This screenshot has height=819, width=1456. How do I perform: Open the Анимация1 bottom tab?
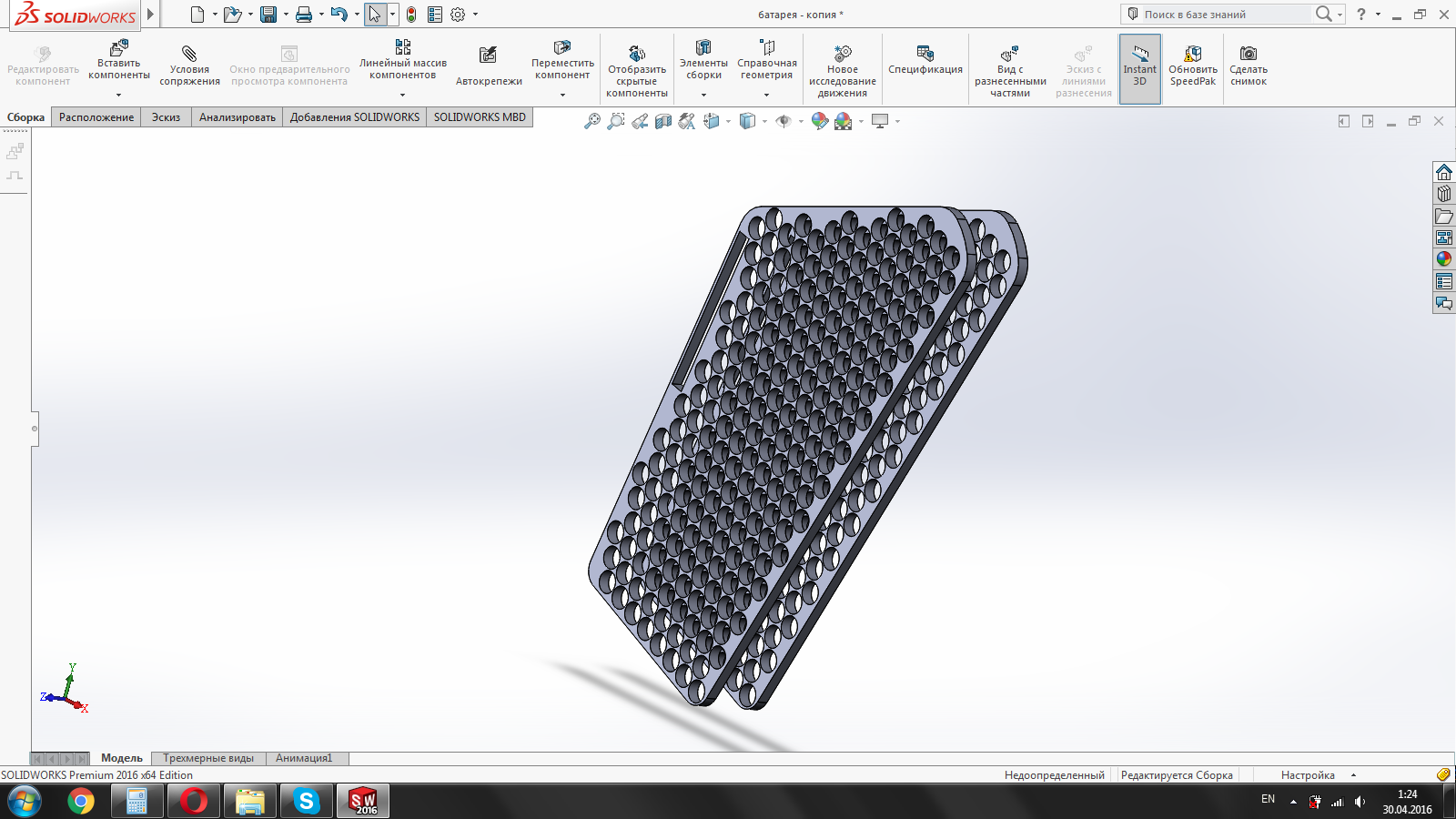click(304, 758)
